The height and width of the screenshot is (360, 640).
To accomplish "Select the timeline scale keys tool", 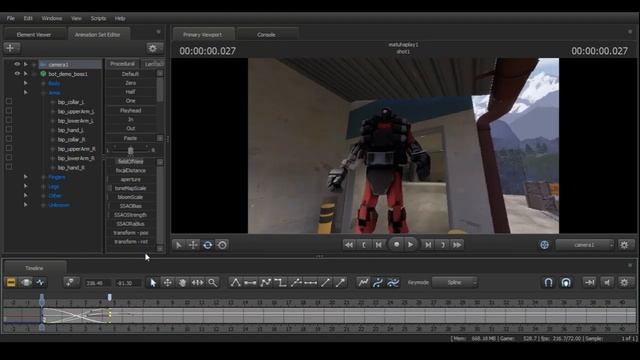I will [198, 282].
